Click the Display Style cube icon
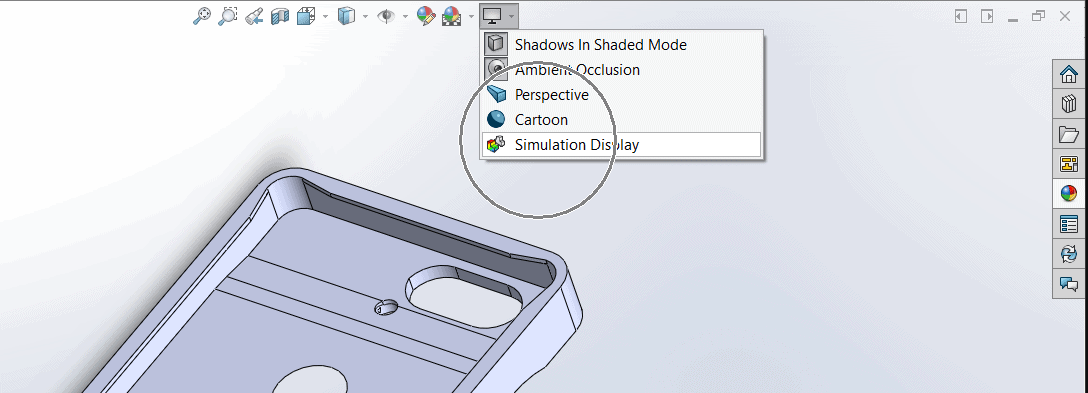Screen dimensions: 1088x393 (346, 15)
